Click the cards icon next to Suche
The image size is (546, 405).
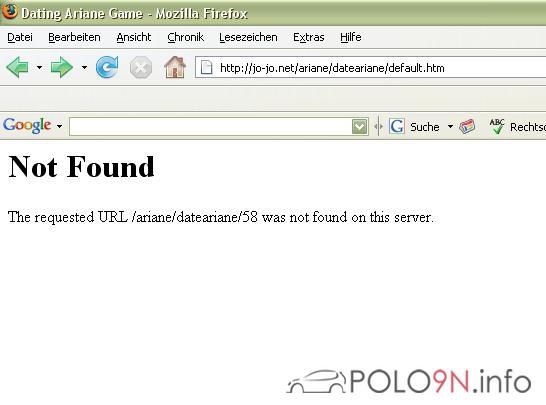[x=467, y=126]
